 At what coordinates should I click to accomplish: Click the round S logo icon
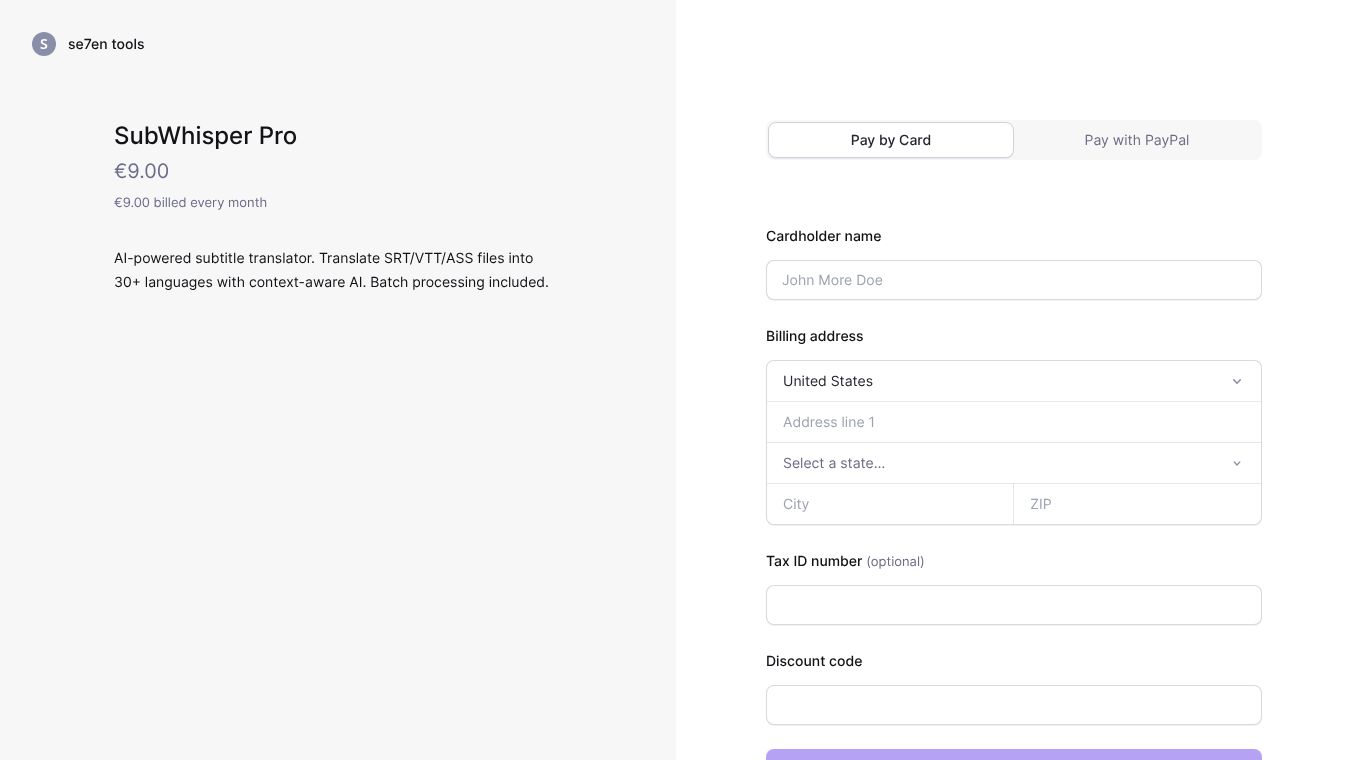[44, 44]
